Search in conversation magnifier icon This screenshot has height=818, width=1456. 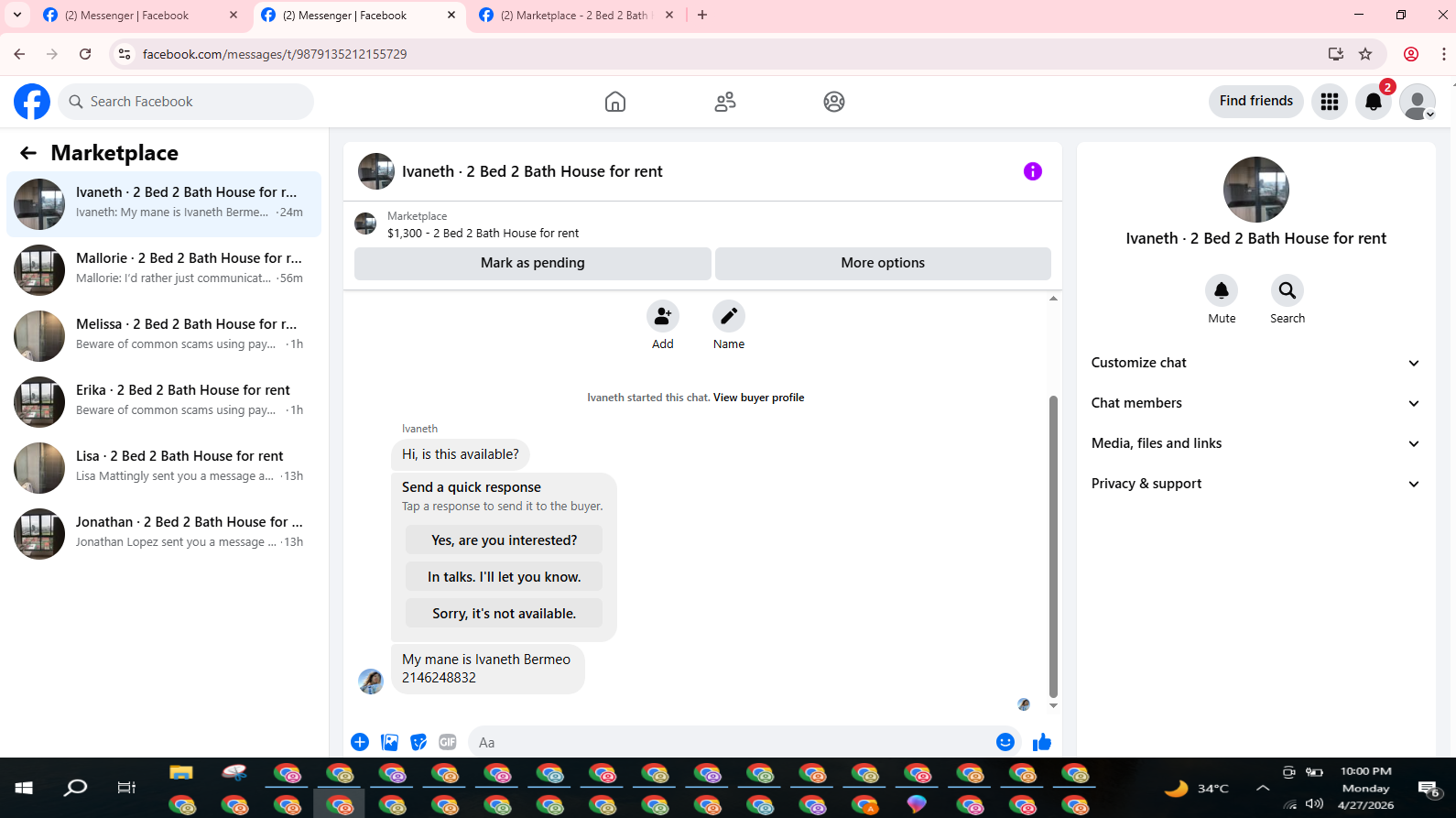[1288, 291]
